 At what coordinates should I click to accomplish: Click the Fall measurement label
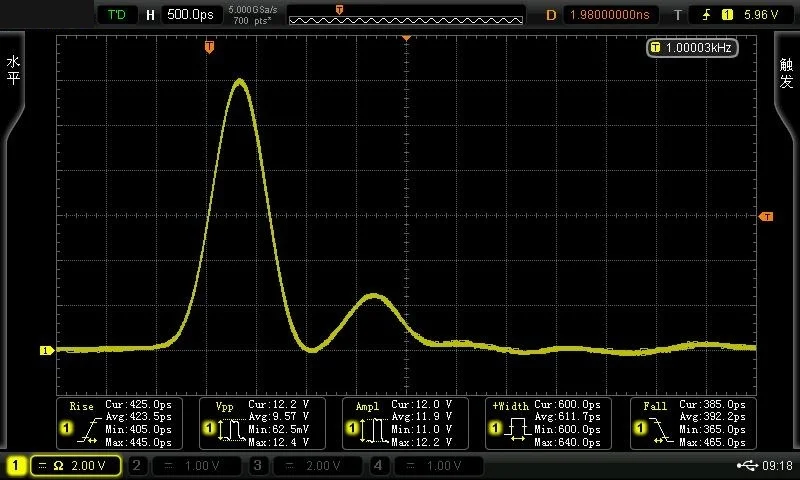tap(655, 407)
